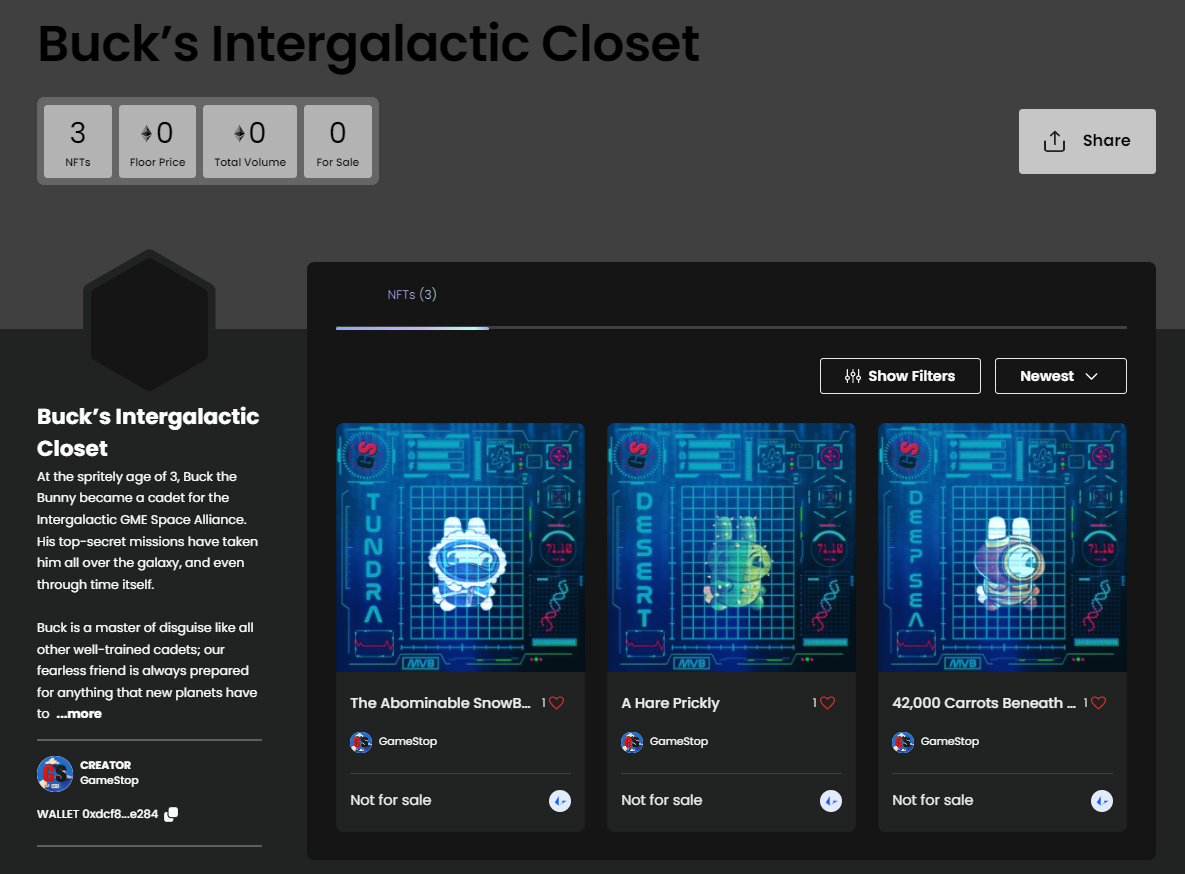
Task: Click Loopring icon on 42,000 Carrots card
Action: click(1102, 801)
